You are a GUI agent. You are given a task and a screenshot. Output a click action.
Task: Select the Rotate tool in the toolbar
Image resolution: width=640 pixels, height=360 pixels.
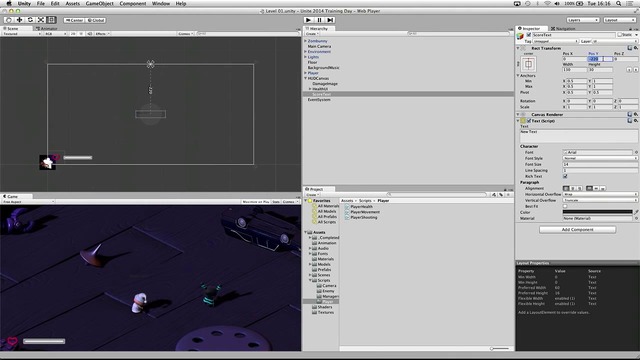tap(30, 20)
